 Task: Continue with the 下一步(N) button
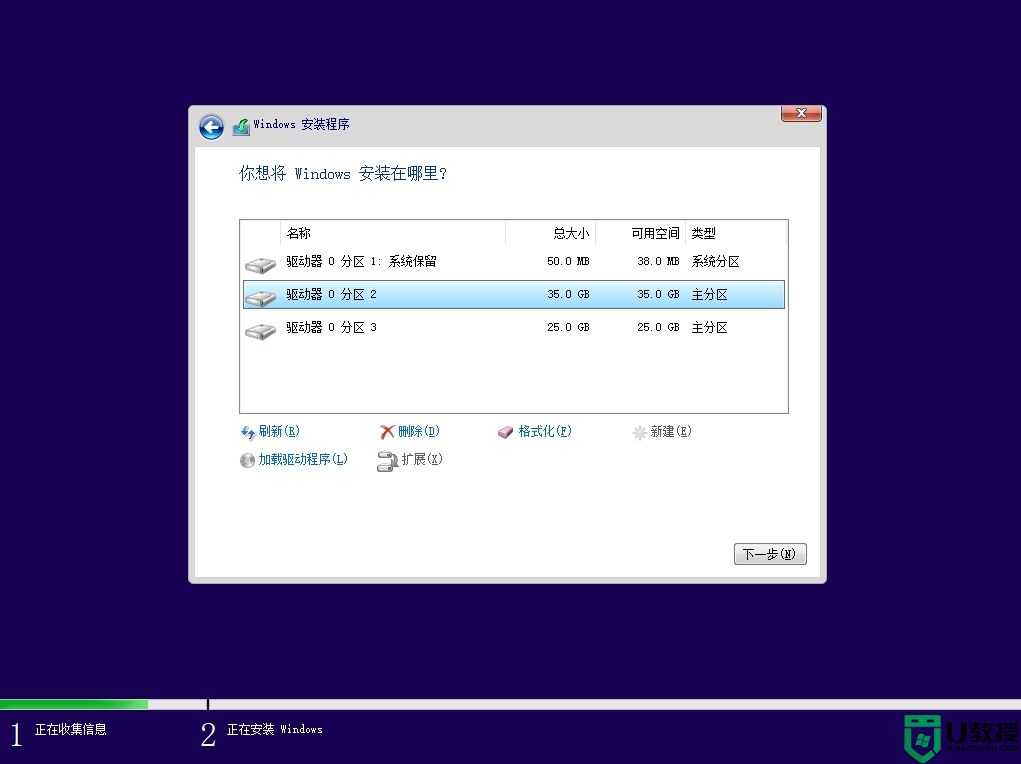(x=770, y=554)
